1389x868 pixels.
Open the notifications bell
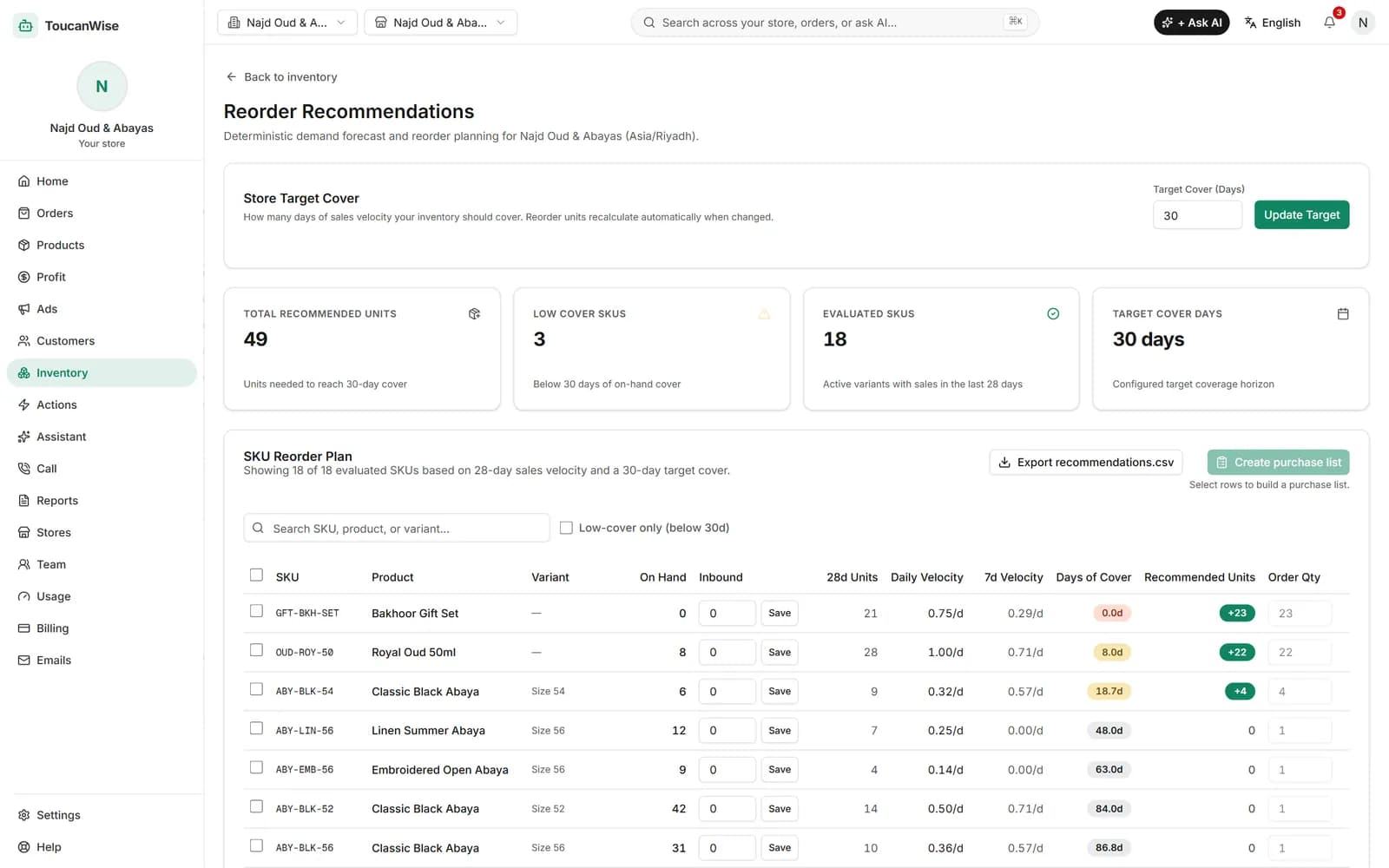pyautogui.click(x=1329, y=23)
